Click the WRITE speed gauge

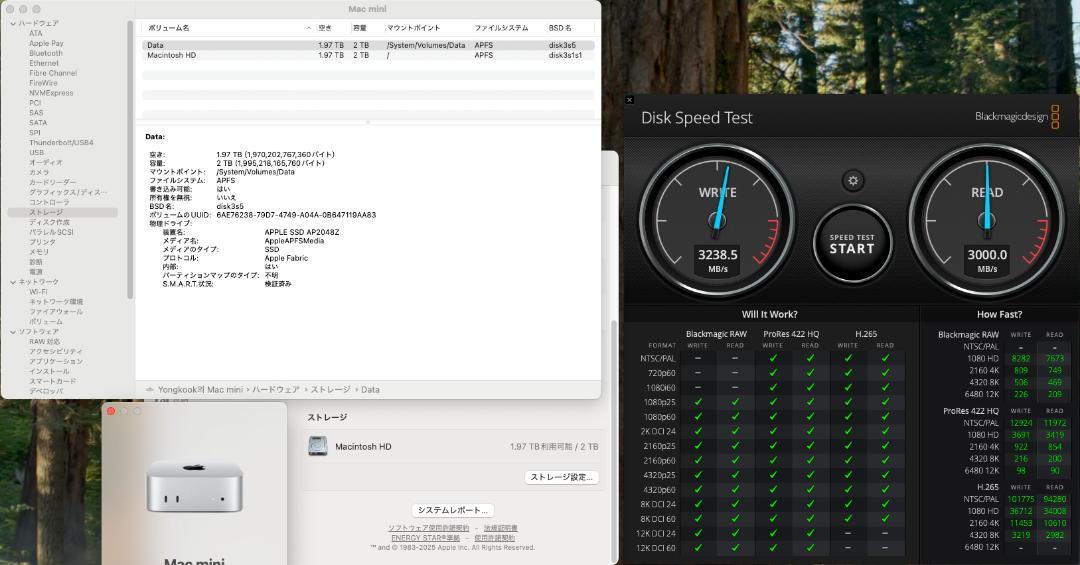[x=717, y=220]
